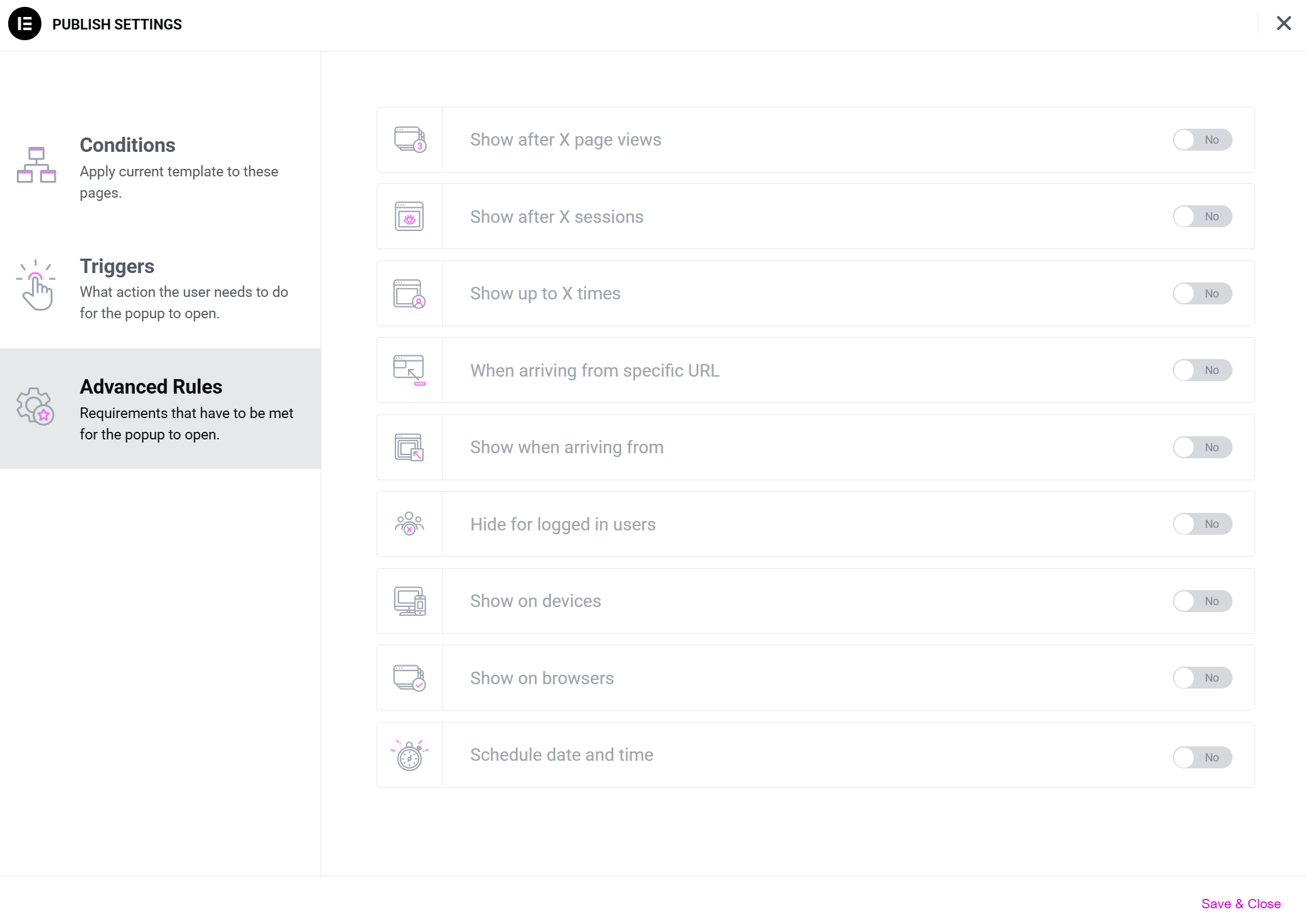Click the Save & Close button
The height and width of the screenshot is (924, 1306).
click(x=1241, y=904)
